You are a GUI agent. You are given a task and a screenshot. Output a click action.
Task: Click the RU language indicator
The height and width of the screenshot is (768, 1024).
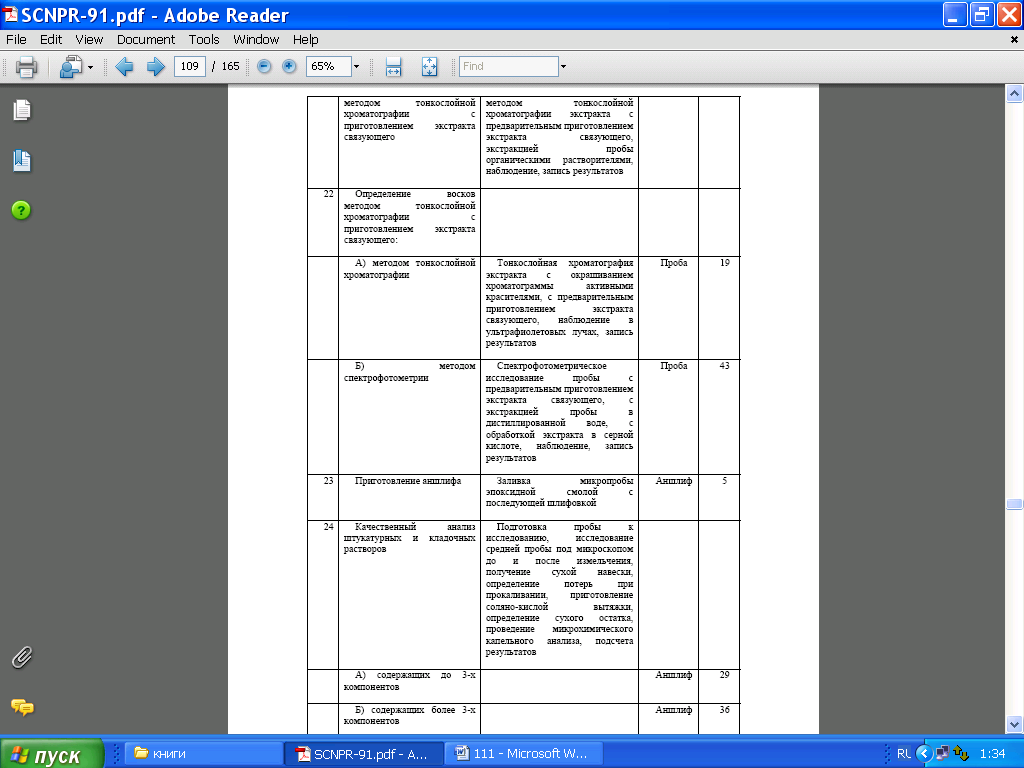click(904, 754)
